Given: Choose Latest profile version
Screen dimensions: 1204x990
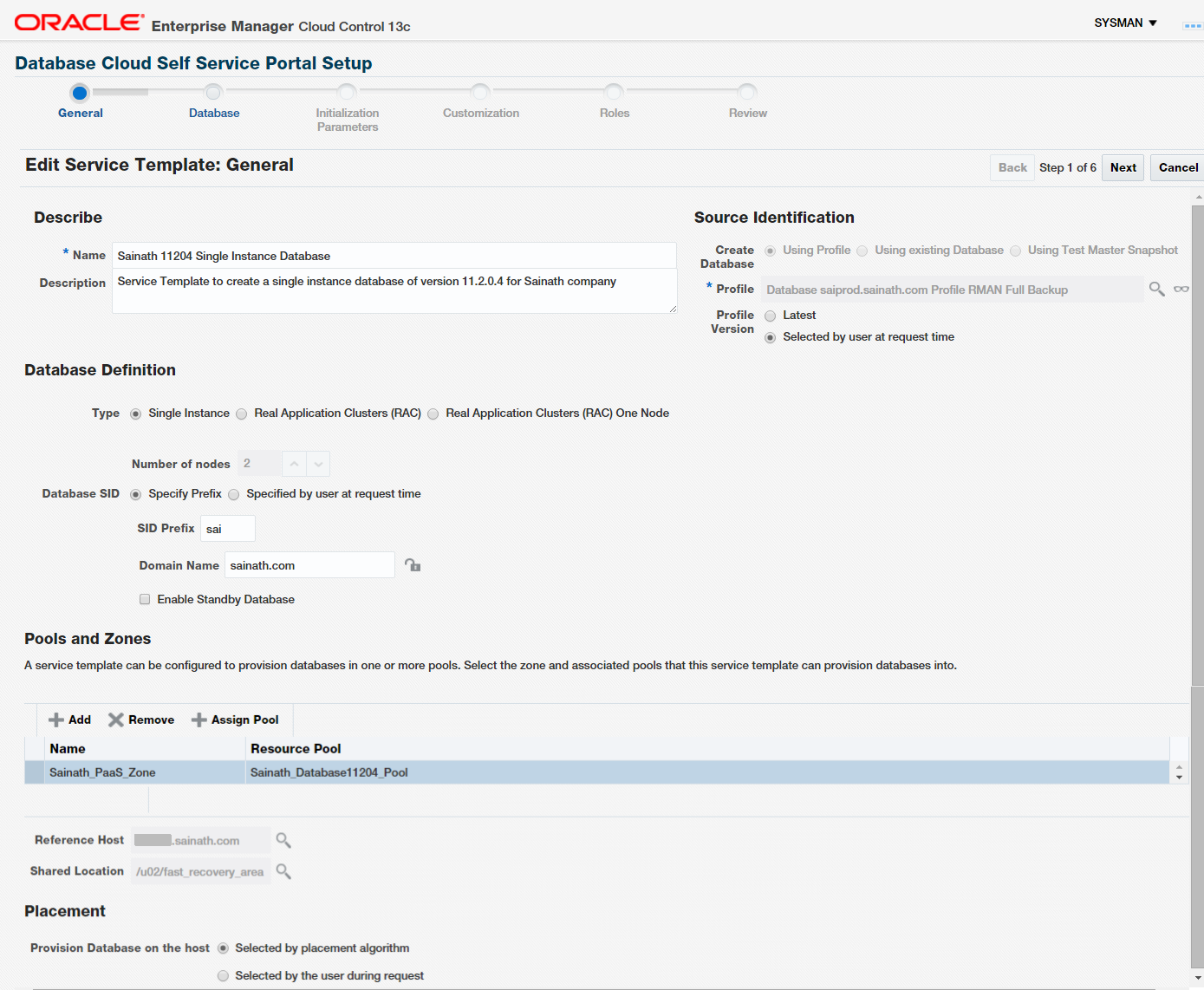Looking at the screenshot, I should 770,316.
